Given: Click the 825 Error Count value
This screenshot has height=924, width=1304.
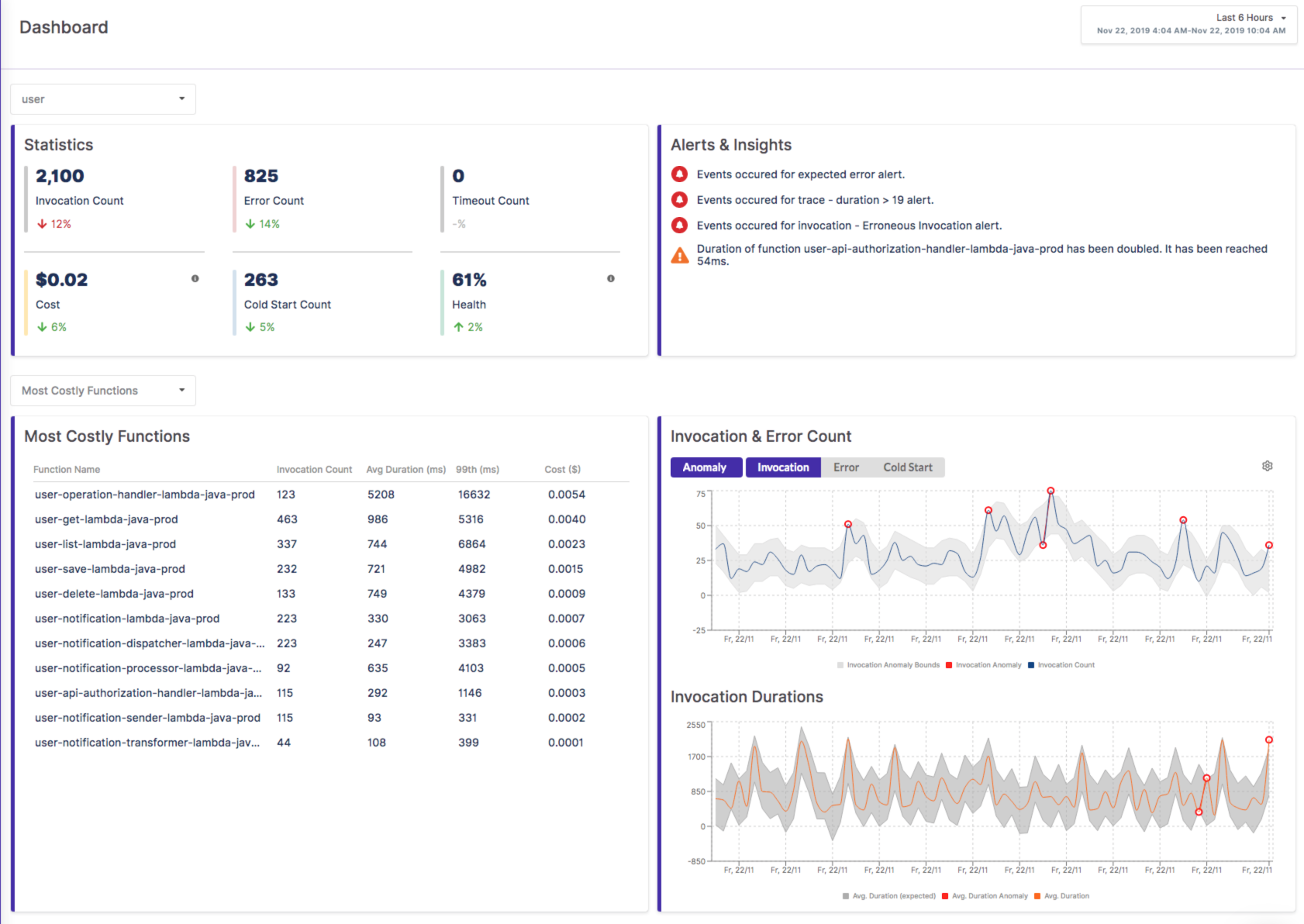Looking at the screenshot, I should point(261,176).
